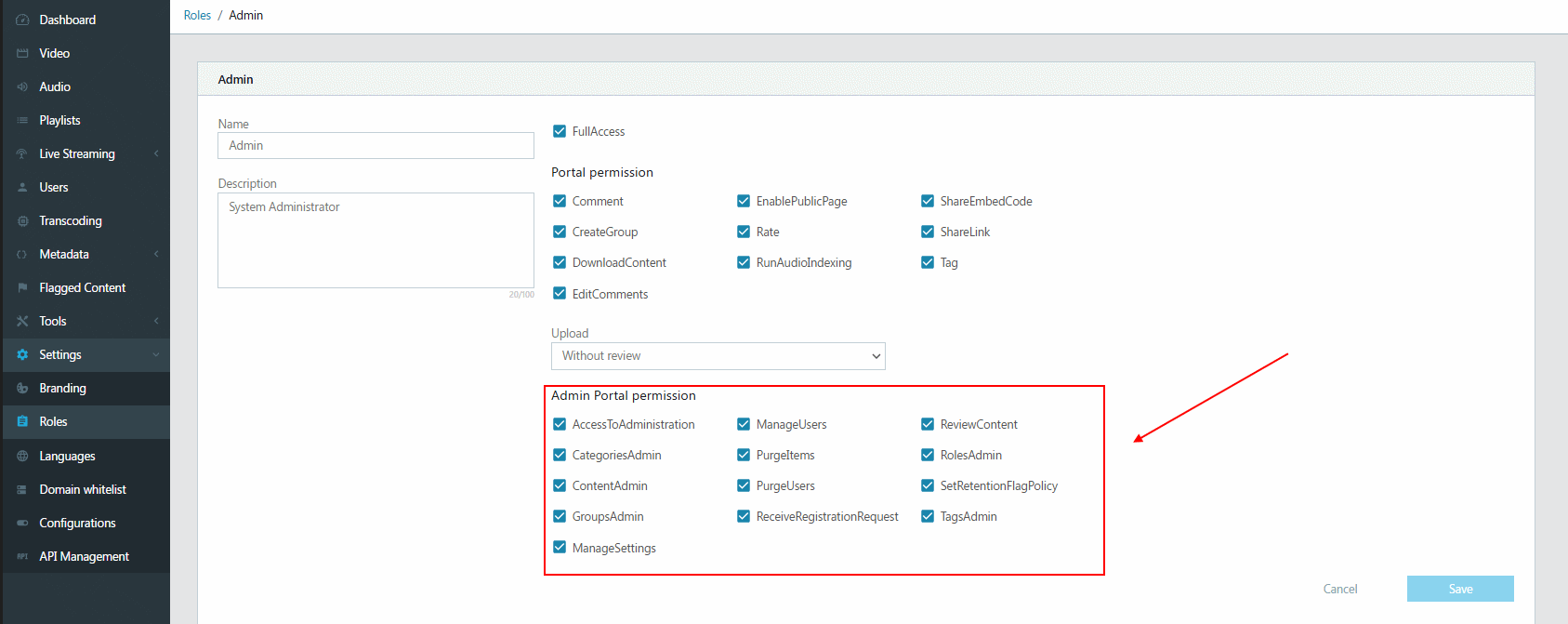1568x624 pixels.
Task: Click the Live Streaming antenna icon
Action: [22, 153]
